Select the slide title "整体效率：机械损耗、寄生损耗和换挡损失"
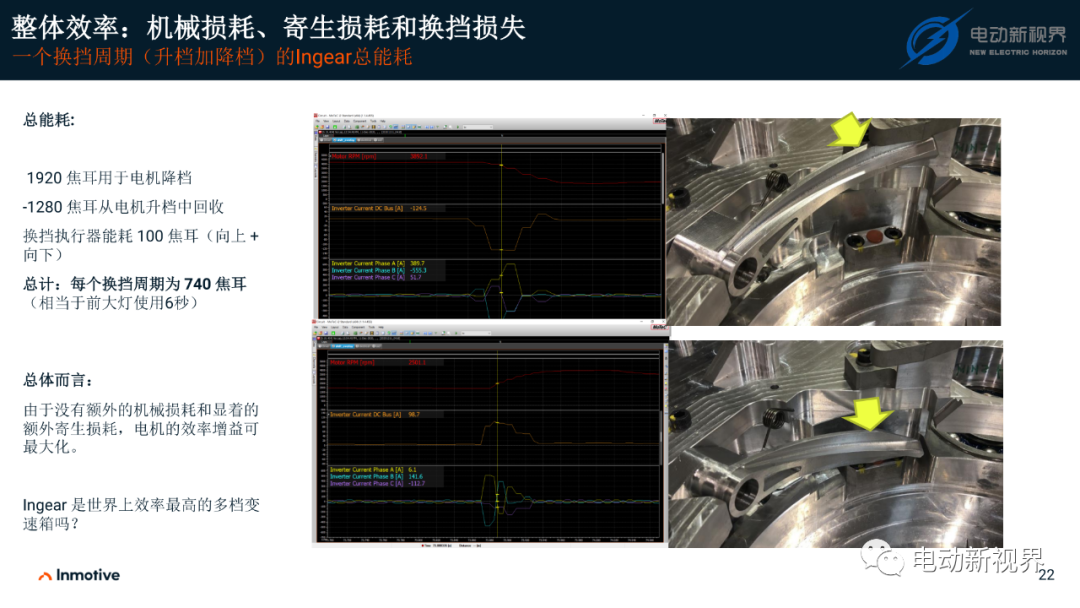The image size is (1080, 608). pos(269,28)
